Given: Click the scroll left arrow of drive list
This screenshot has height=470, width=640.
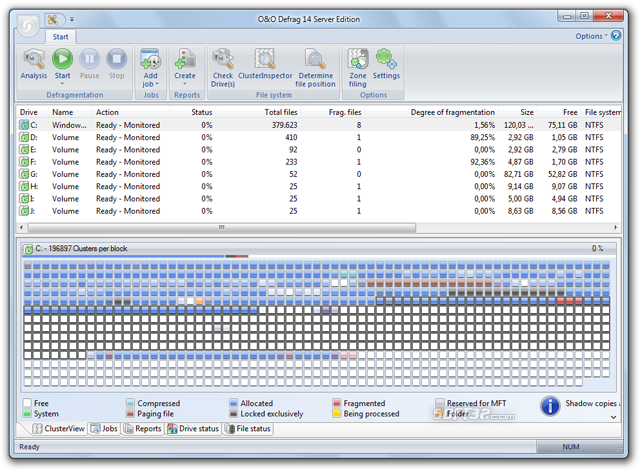Looking at the screenshot, I should pyautogui.click(x=22, y=227).
